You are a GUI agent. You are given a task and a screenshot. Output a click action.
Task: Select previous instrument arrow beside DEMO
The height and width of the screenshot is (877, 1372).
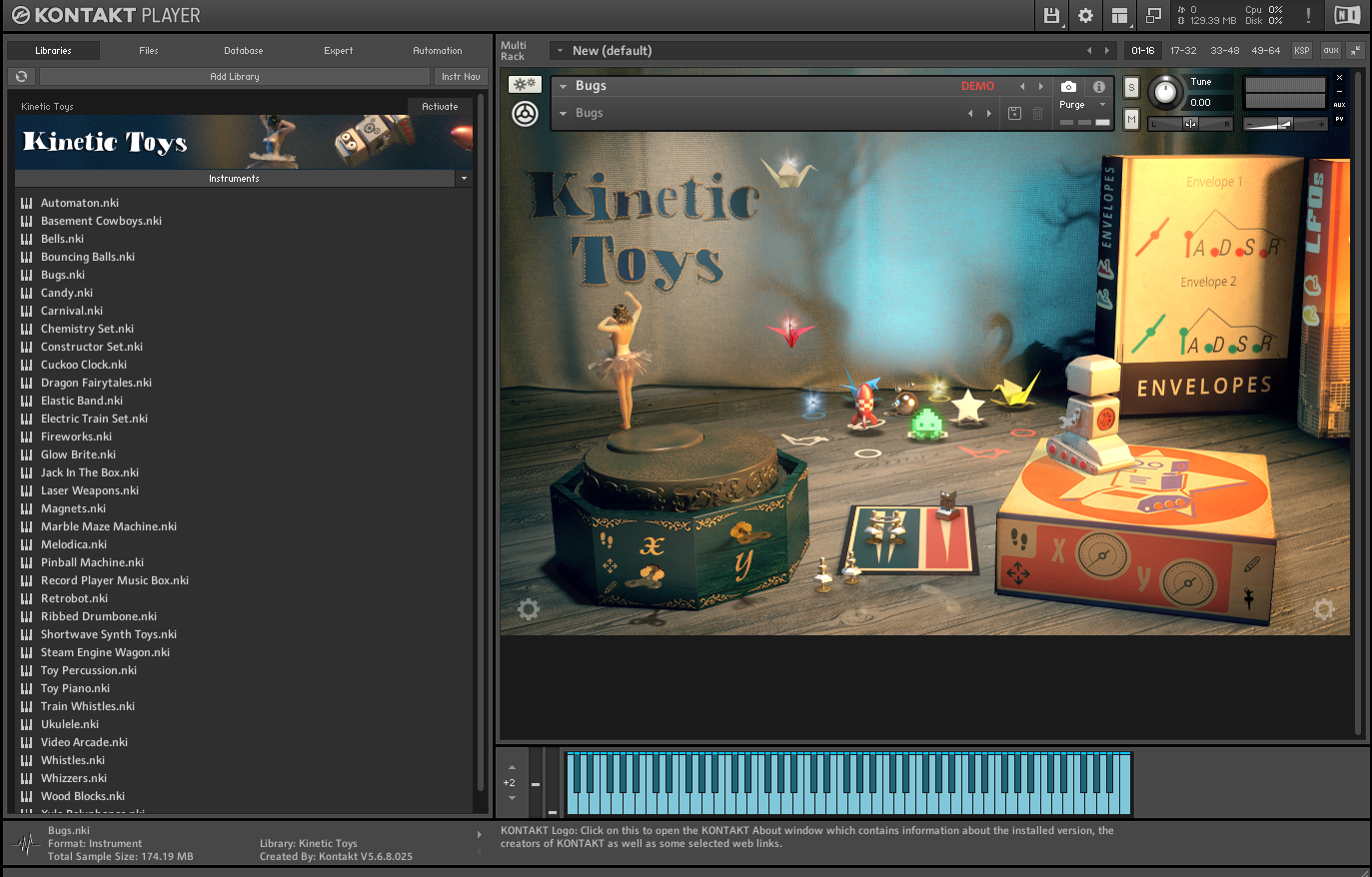click(1021, 87)
